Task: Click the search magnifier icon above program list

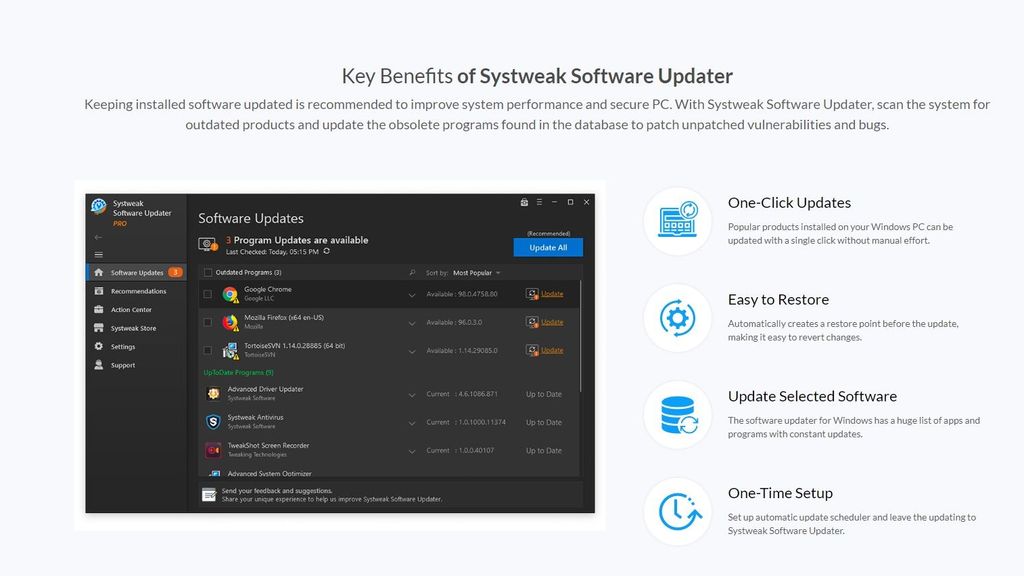Action: pyautogui.click(x=410, y=272)
